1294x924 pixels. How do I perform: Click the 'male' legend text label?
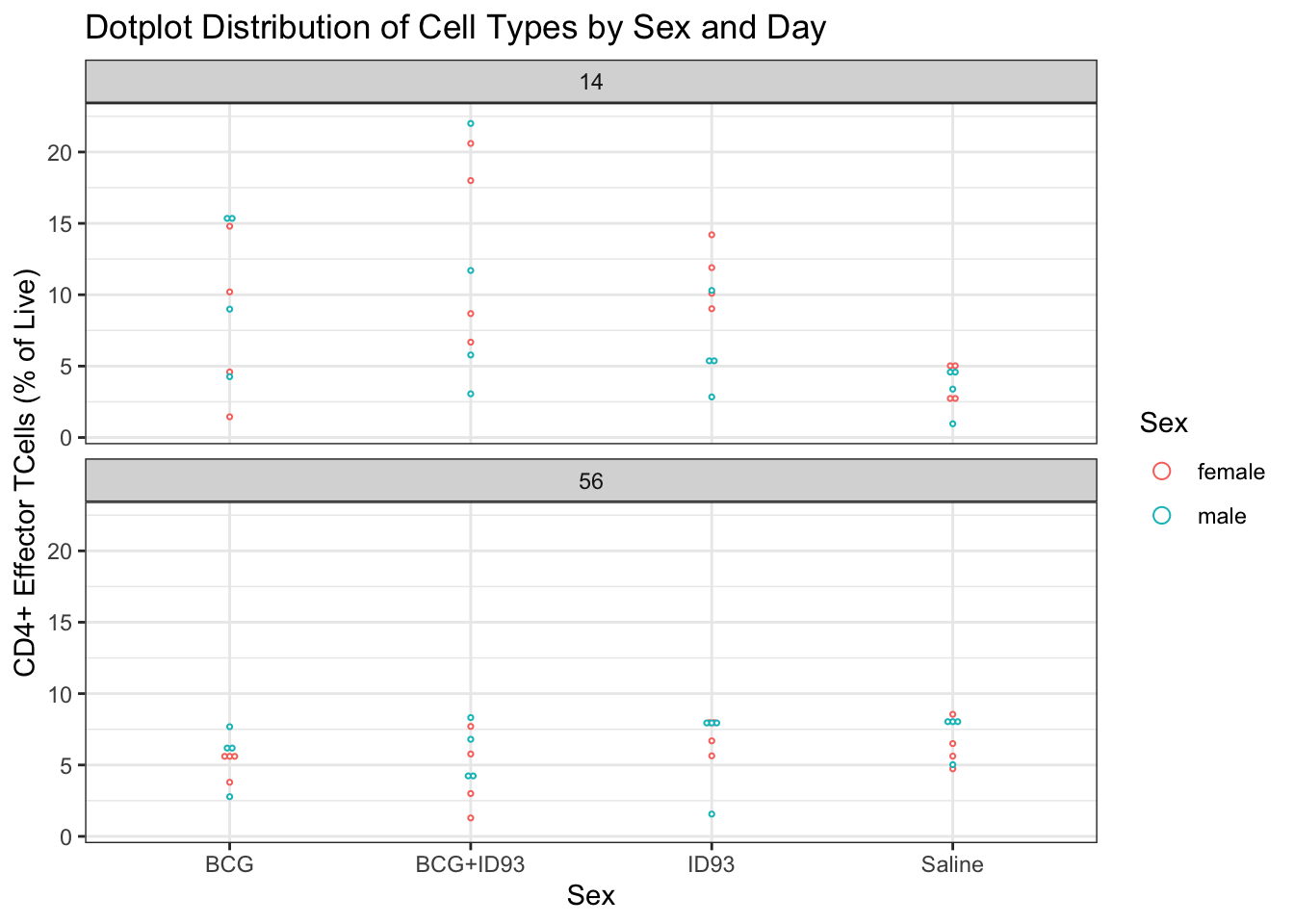tap(1222, 516)
